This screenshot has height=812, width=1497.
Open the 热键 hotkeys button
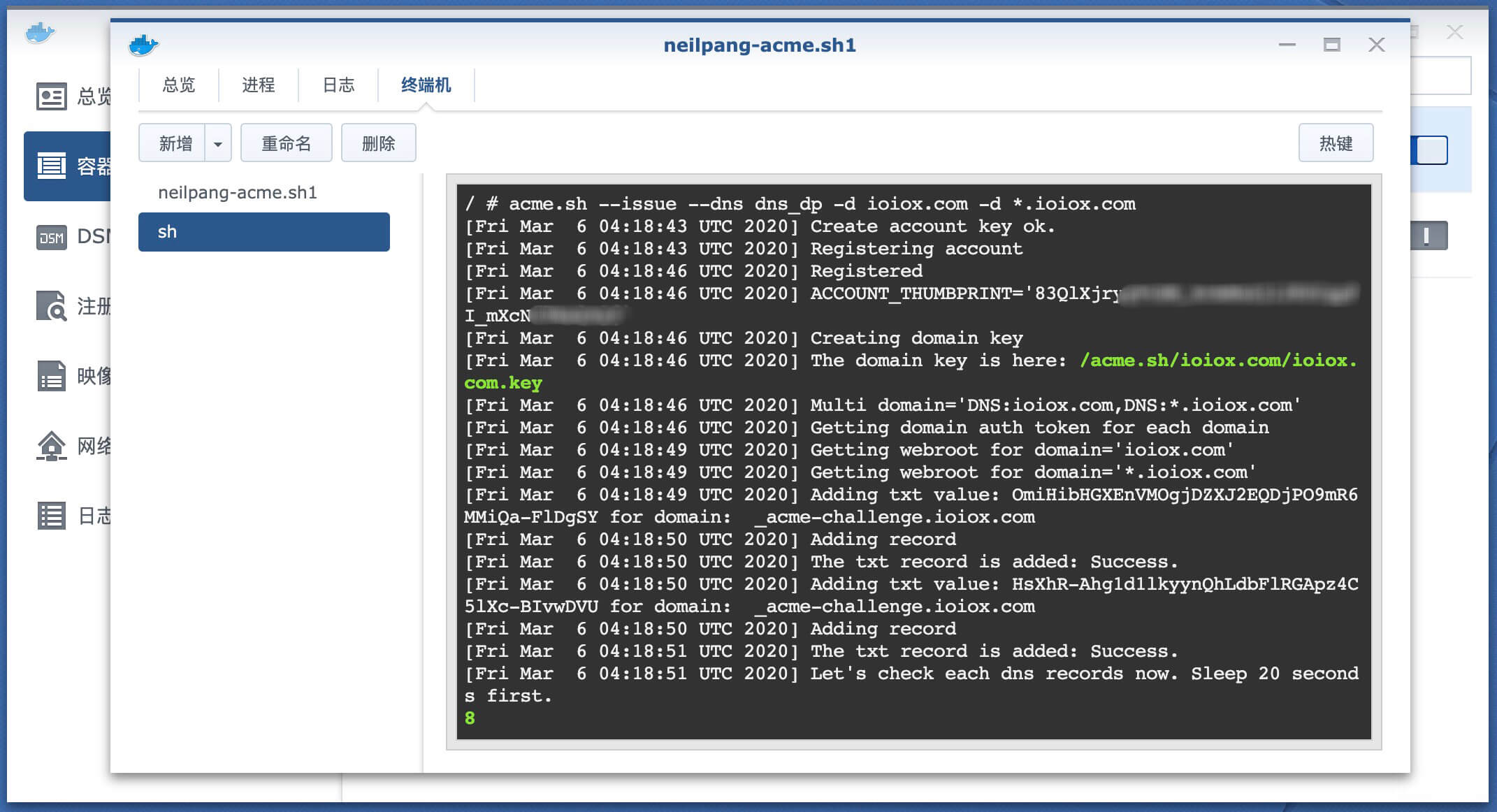pyautogui.click(x=1335, y=144)
